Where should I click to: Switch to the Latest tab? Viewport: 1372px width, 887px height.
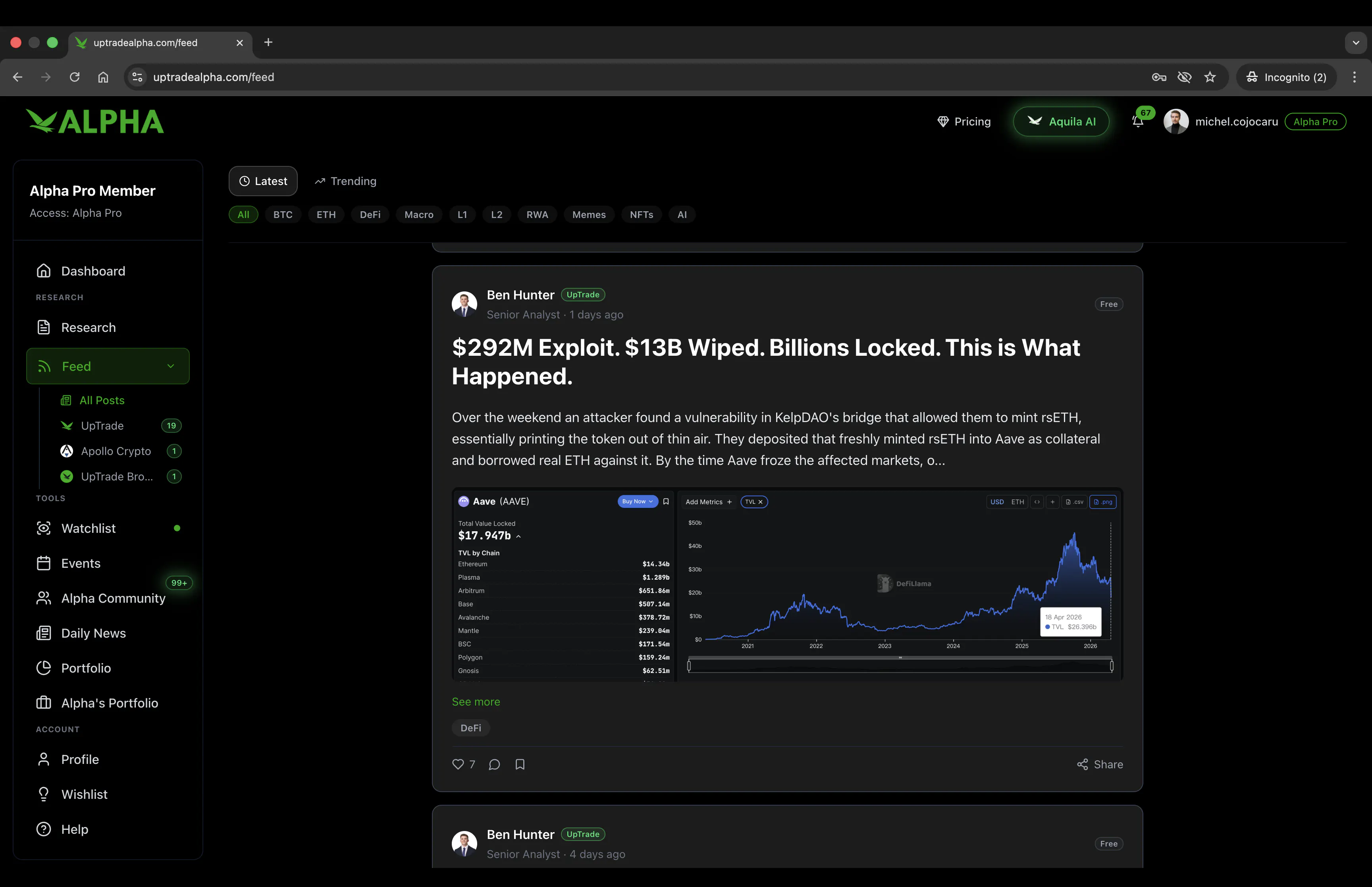[263, 181]
